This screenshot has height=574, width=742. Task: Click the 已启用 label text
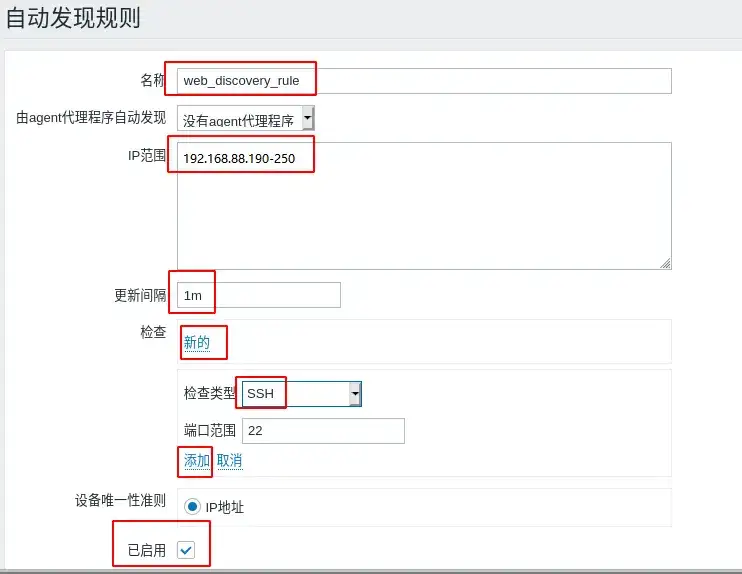[x=147, y=550]
